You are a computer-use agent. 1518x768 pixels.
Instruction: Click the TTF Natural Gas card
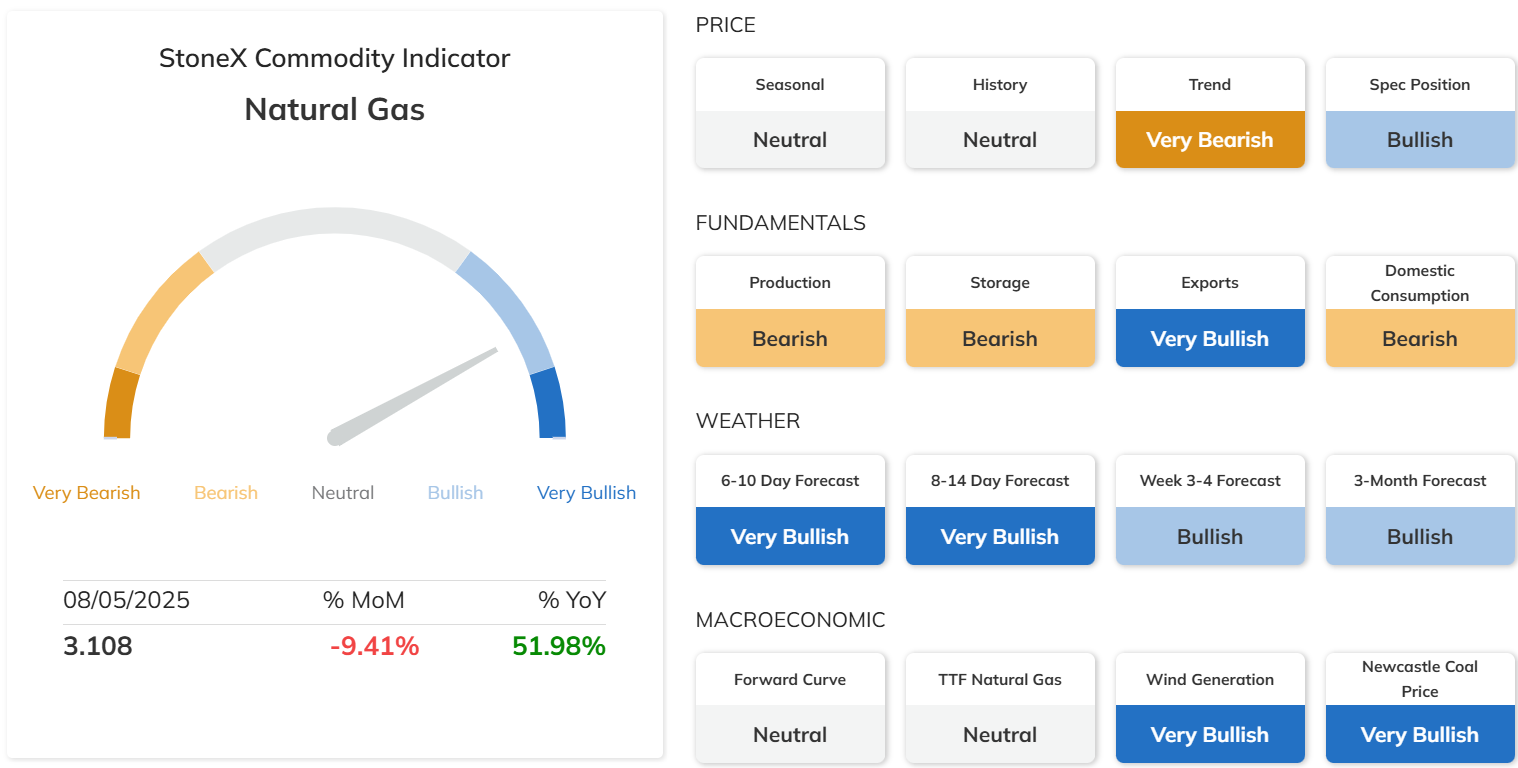1000,707
